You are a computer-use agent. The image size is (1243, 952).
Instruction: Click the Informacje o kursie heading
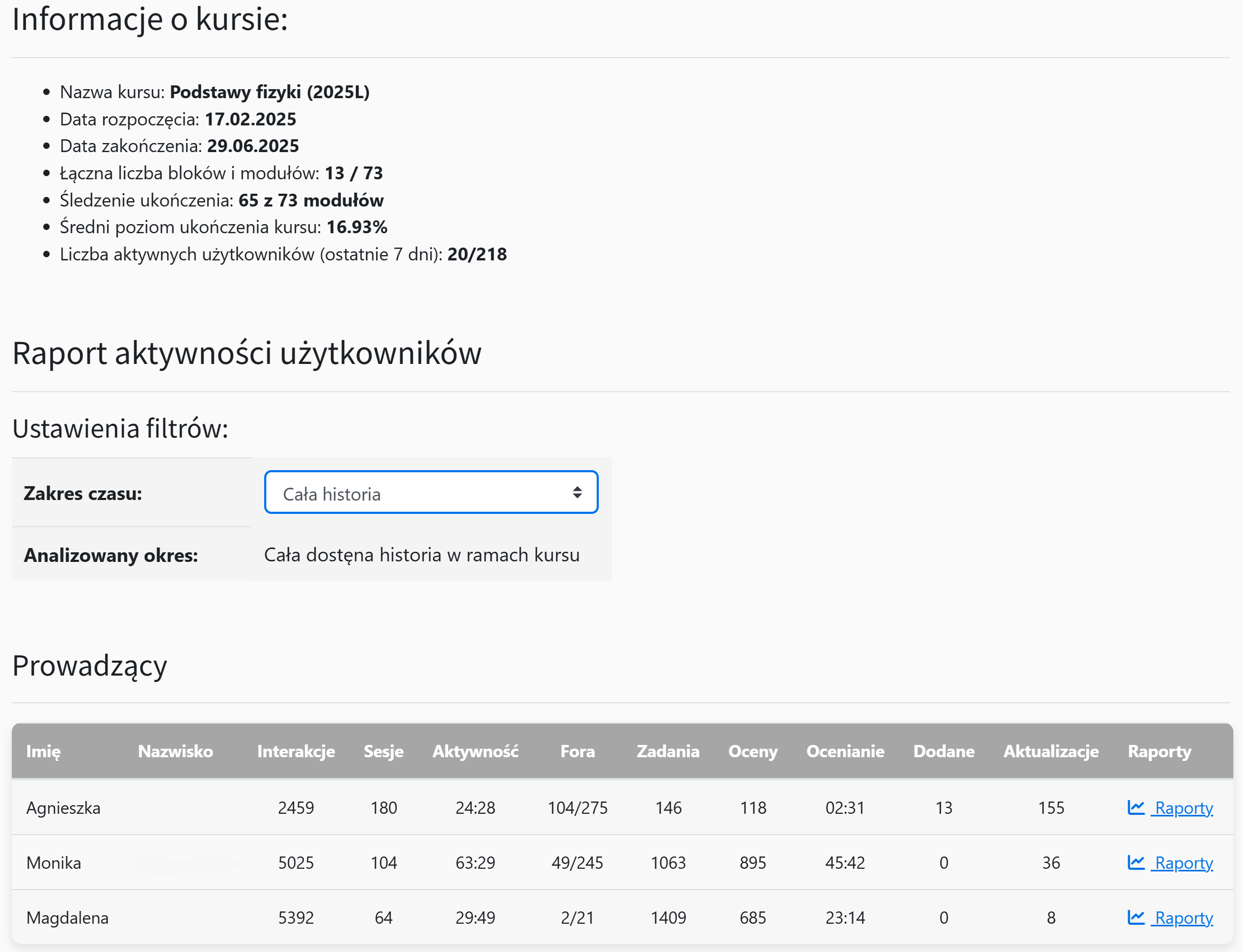click(150, 19)
